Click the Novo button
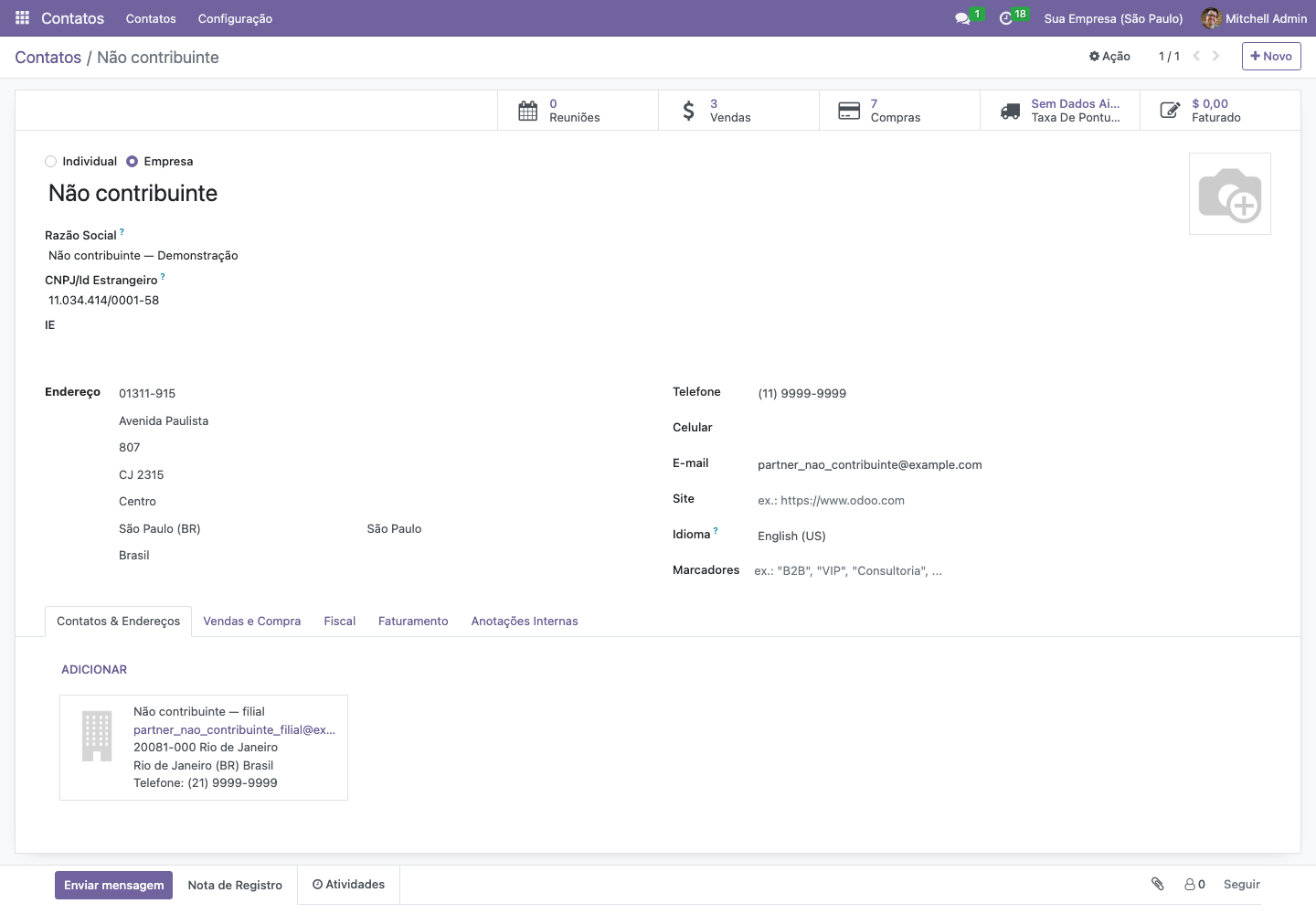The image size is (1316, 914). (1271, 57)
